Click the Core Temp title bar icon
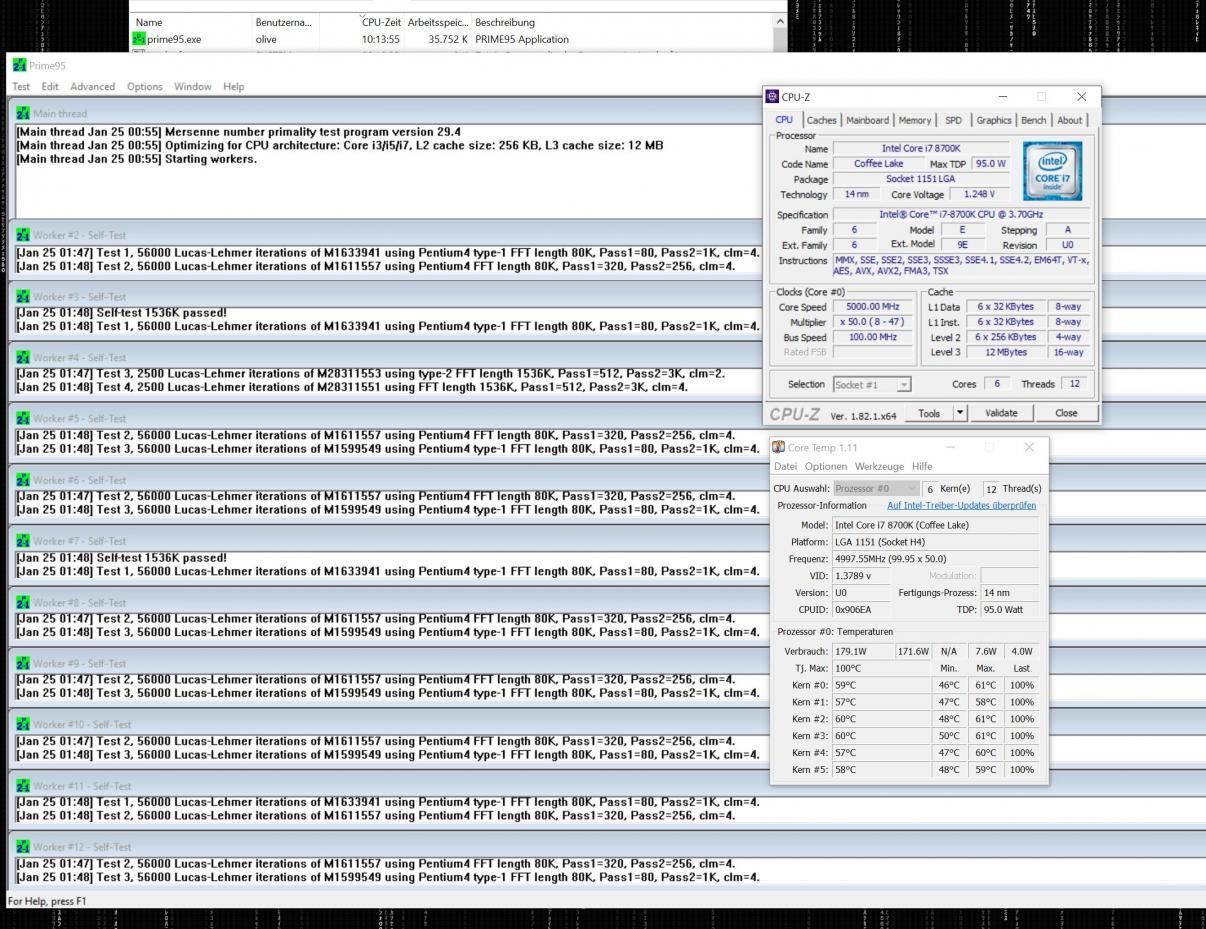The height and width of the screenshot is (929, 1206). click(x=779, y=447)
